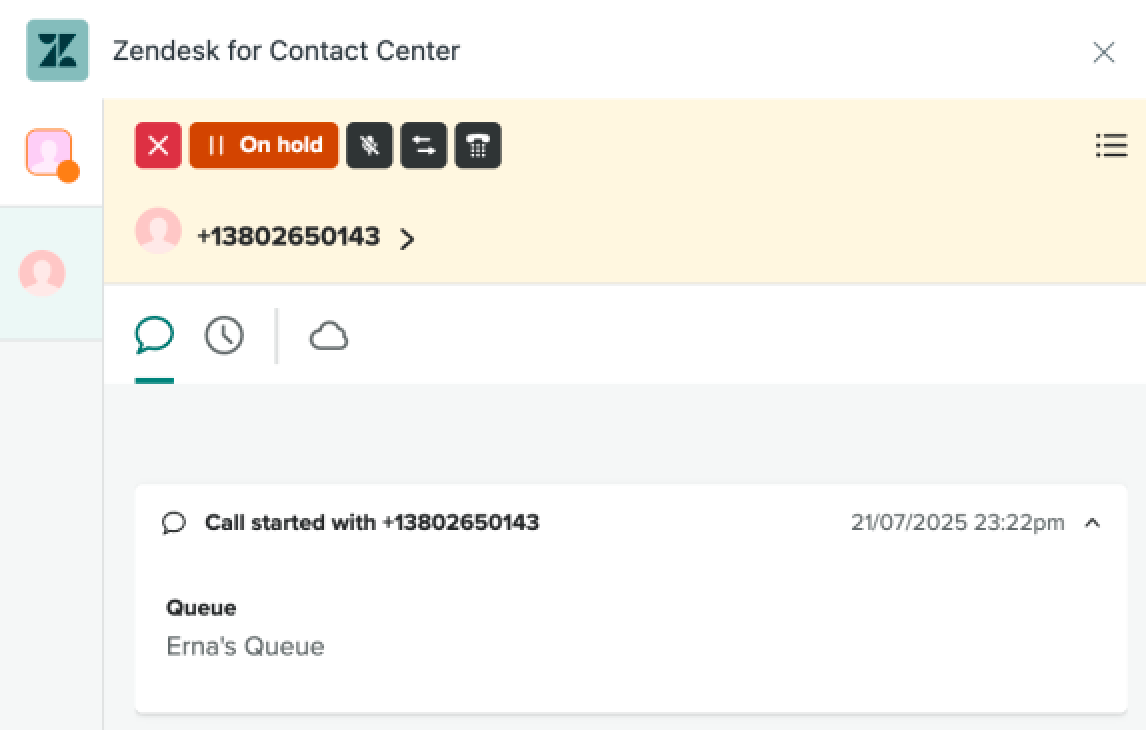Click the Zendesk logo
The width and height of the screenshot is (1146, 730).
pyautogui.click(x=57, y=51)
